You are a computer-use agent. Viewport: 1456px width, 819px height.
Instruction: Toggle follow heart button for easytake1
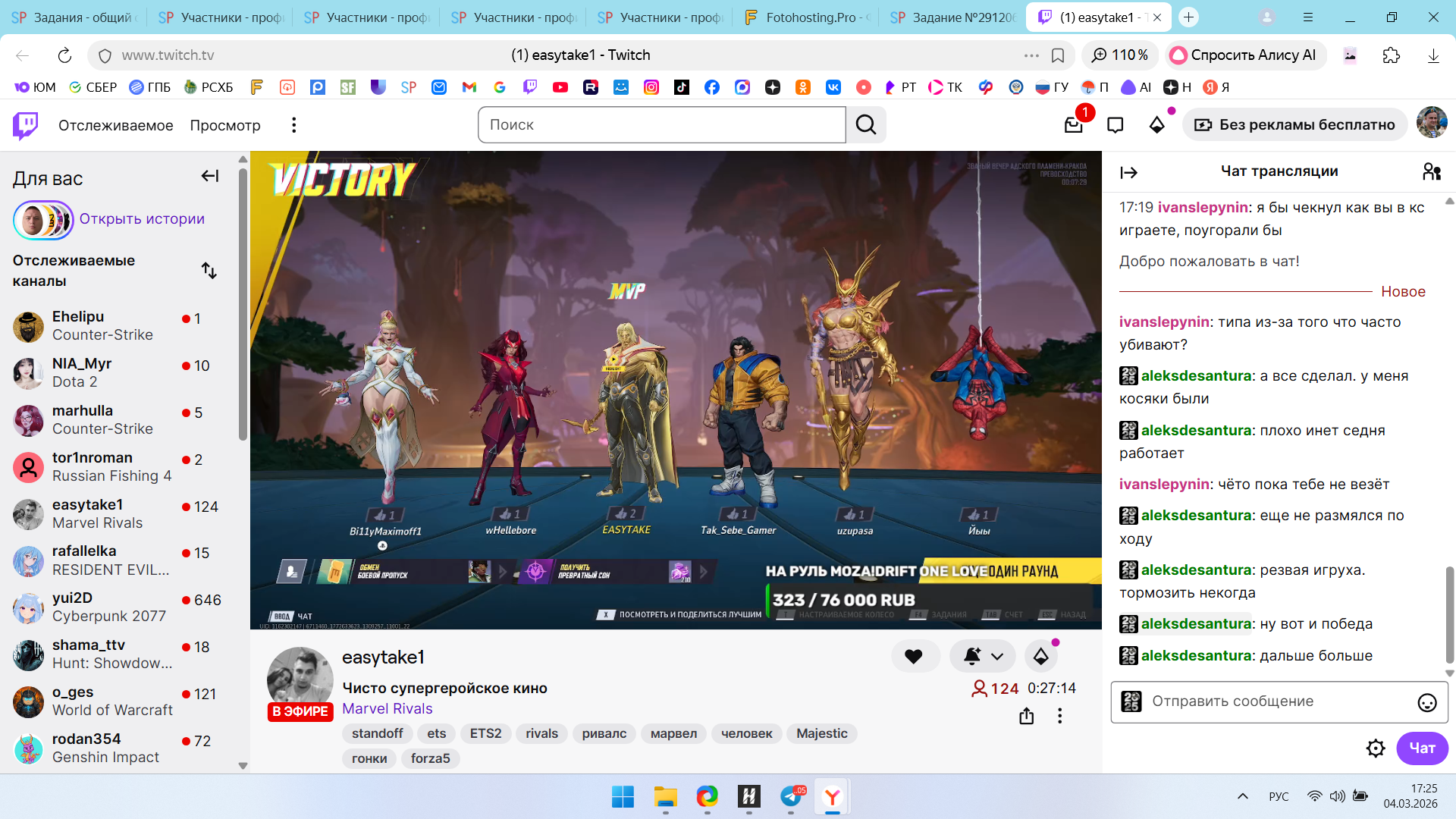click(914, 657)
